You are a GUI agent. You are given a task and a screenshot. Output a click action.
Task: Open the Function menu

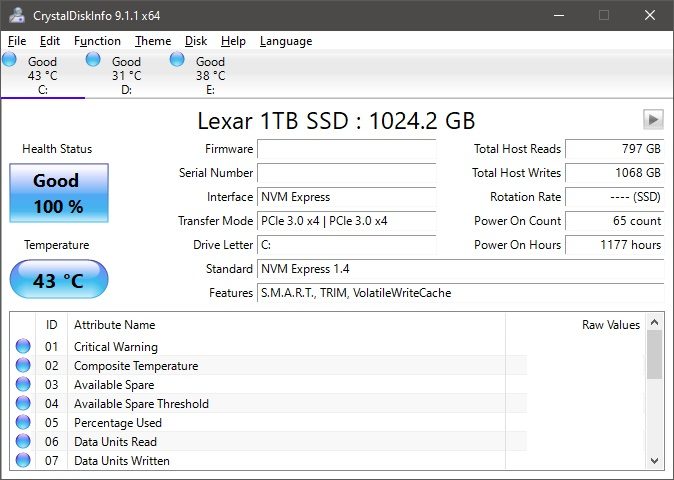coord(97,41)
